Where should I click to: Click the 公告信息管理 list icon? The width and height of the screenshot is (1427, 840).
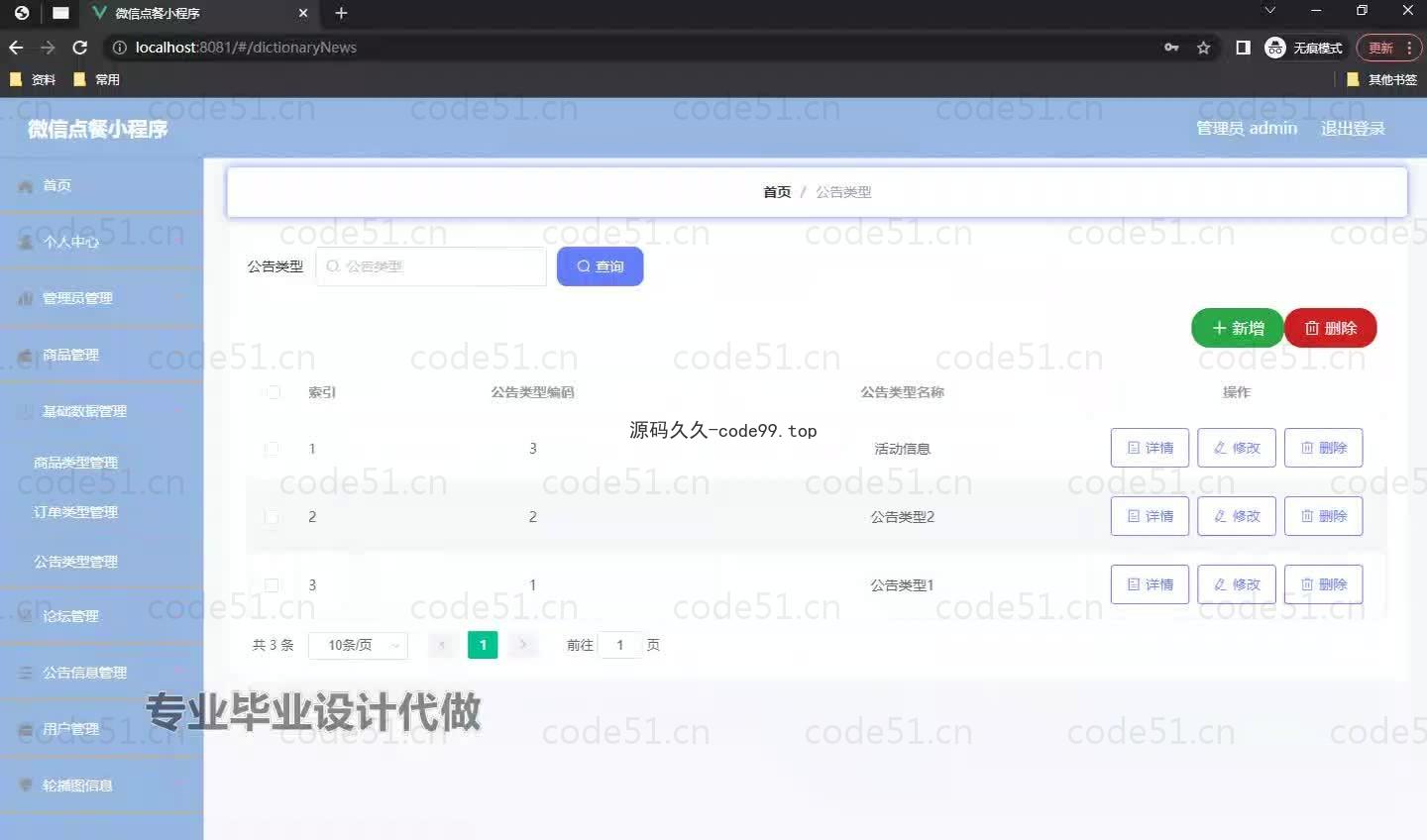26,673
